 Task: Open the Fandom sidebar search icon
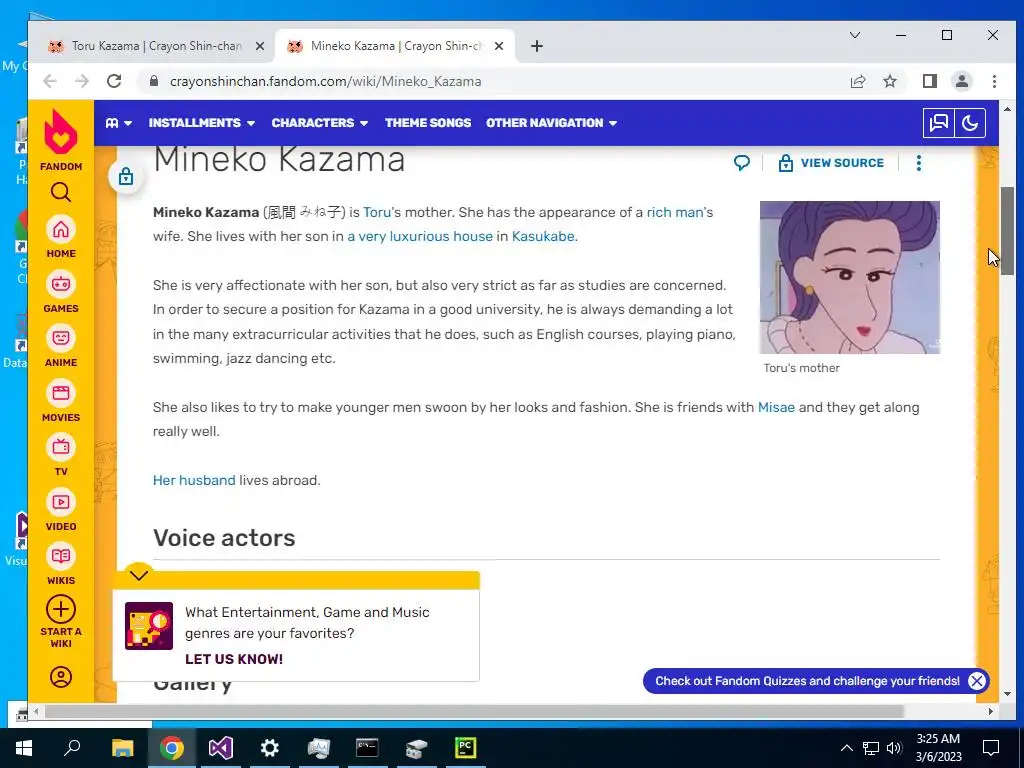point(61,193)
